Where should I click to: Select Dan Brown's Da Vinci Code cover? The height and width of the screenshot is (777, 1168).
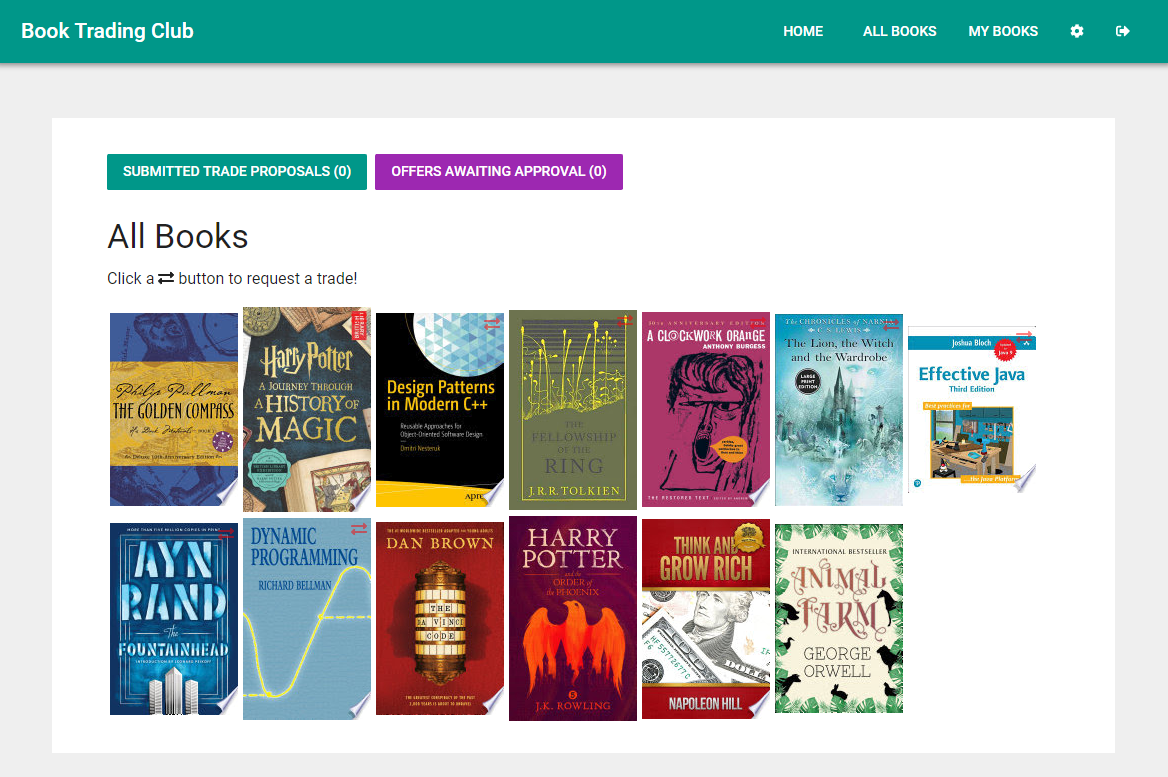[x=439, y=618]
